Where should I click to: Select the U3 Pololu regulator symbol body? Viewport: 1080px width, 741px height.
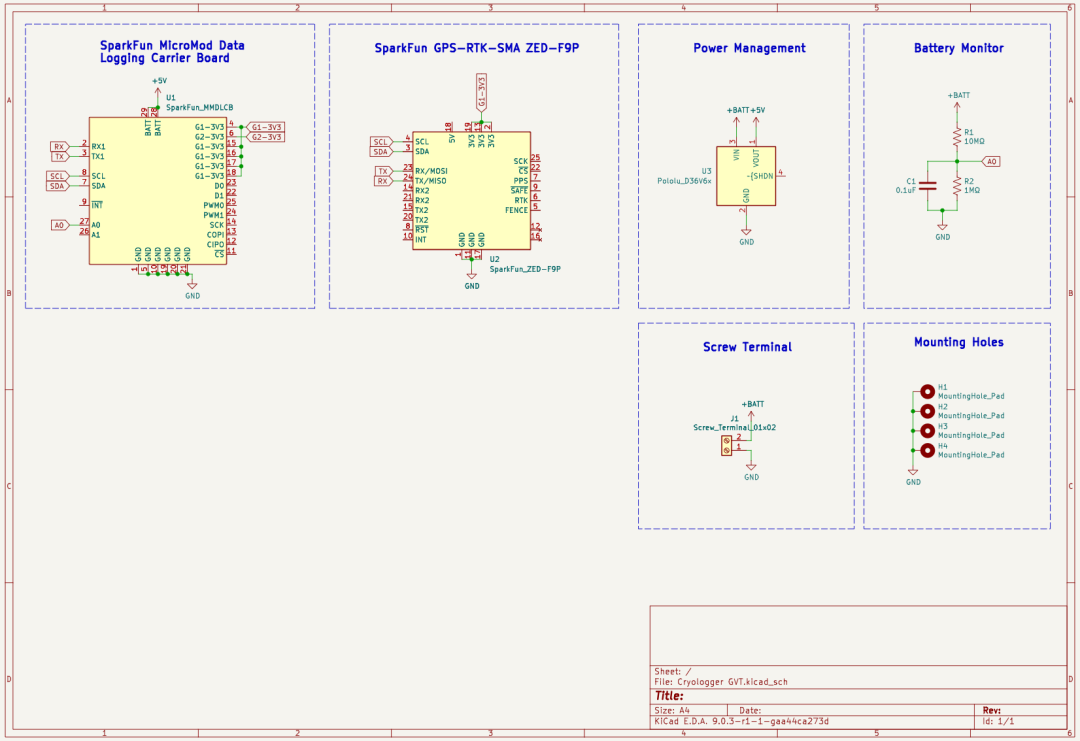[746, 176]
